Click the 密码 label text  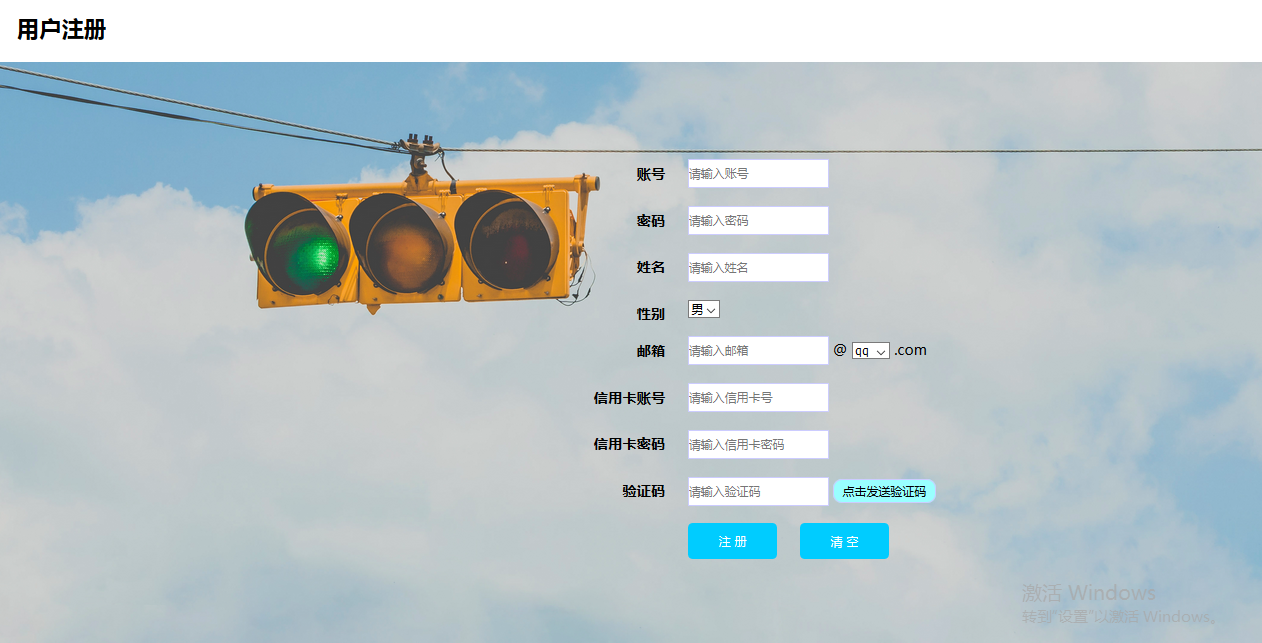650,221
